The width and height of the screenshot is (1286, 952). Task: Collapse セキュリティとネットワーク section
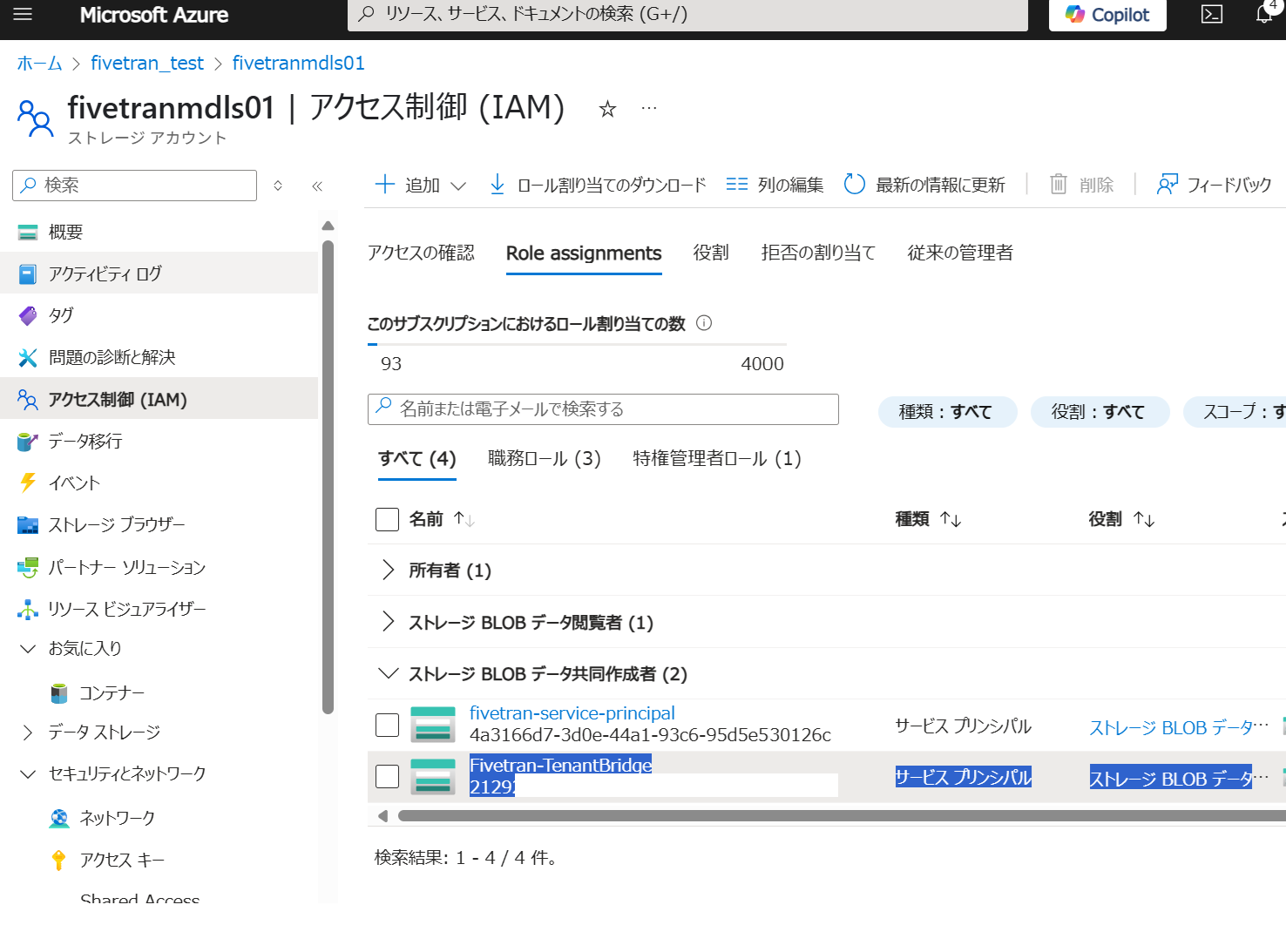28,773
